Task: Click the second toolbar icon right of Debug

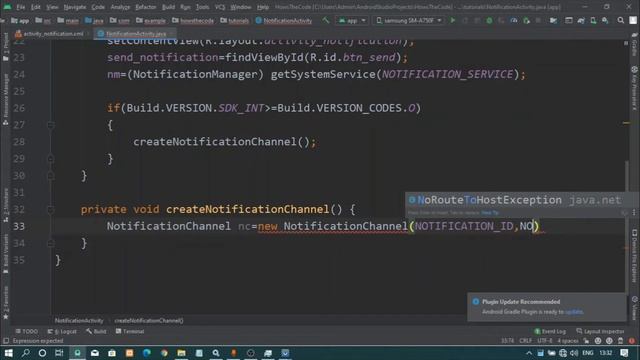Action: 514,20
